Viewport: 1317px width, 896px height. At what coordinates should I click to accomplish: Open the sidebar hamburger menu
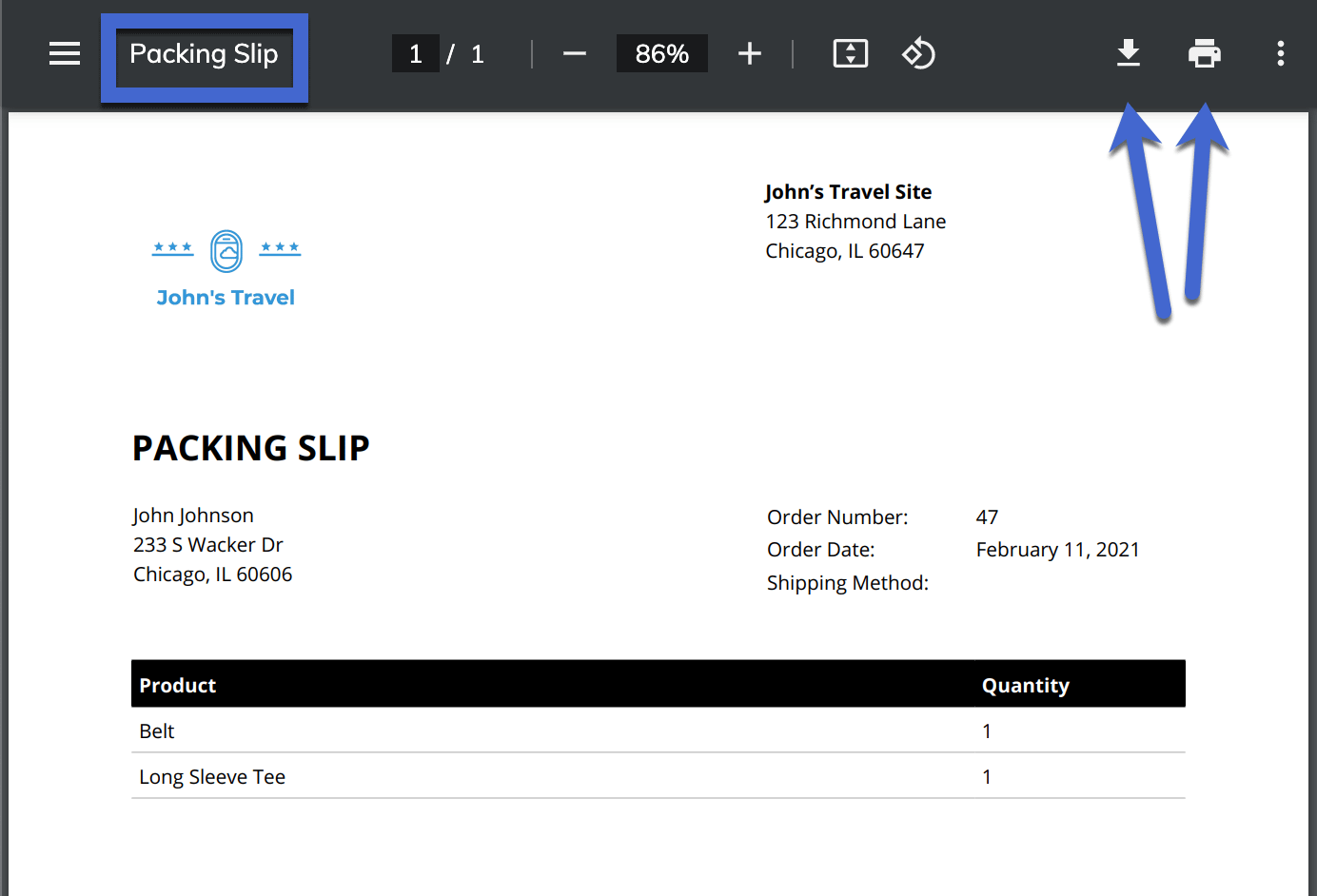point(65,53)
